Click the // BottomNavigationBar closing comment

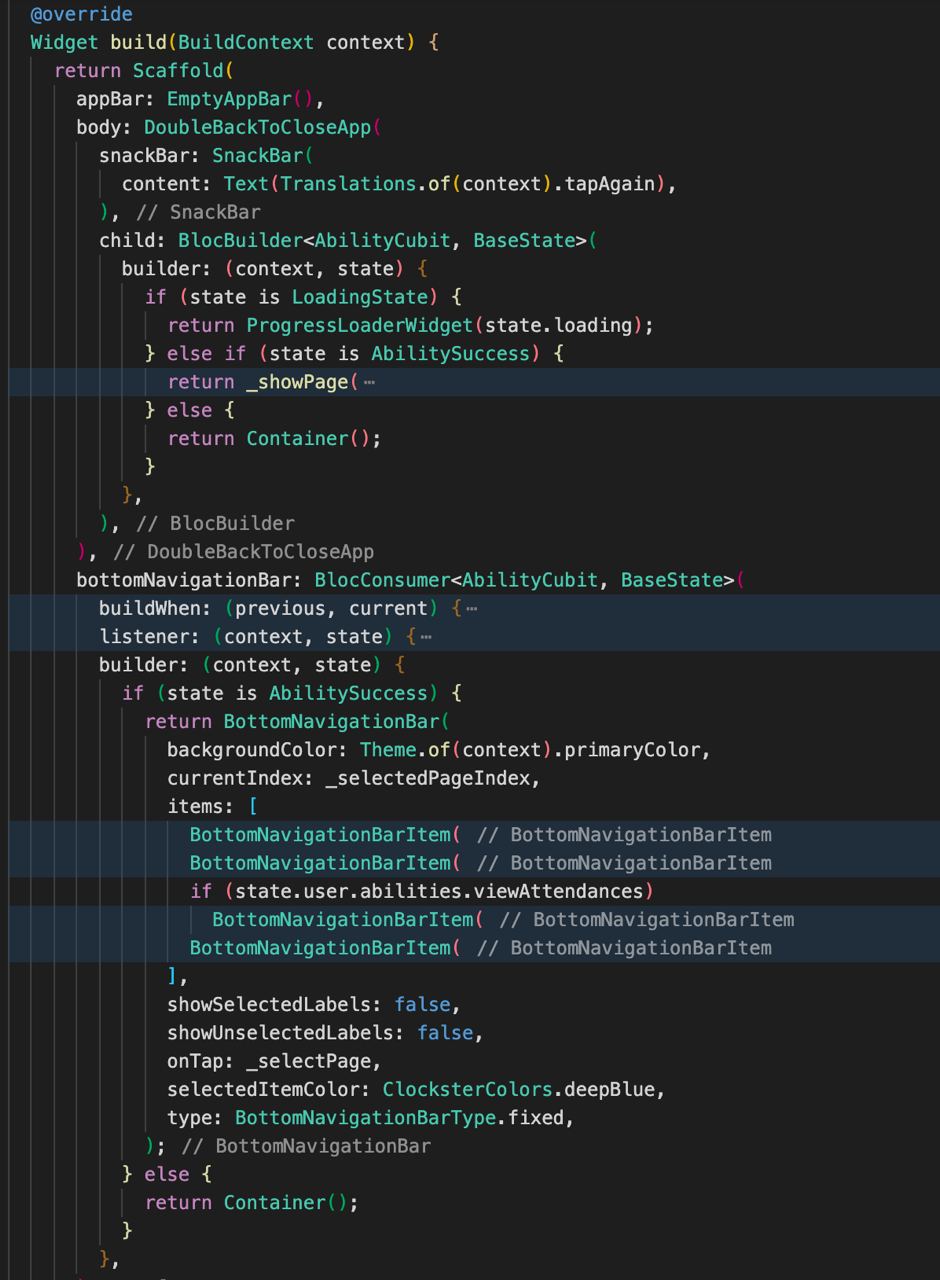click(306, 1145)
